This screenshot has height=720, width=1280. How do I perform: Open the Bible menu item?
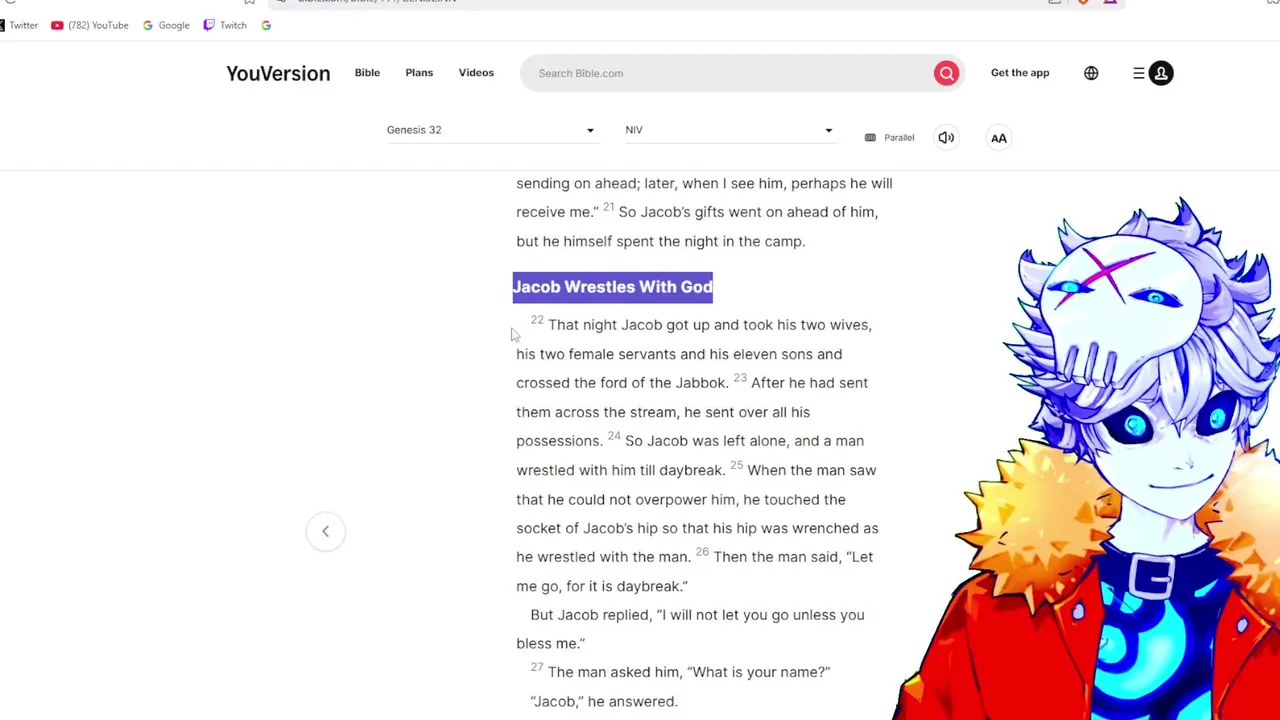[367, 72]
